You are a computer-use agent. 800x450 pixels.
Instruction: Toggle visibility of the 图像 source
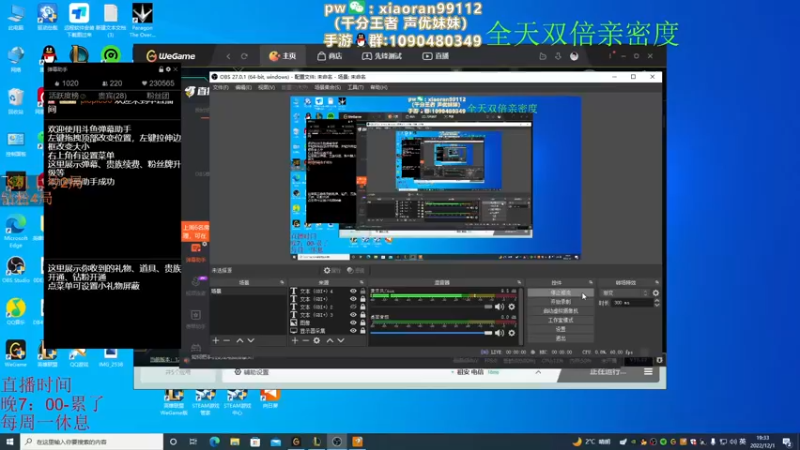point(353,322)
